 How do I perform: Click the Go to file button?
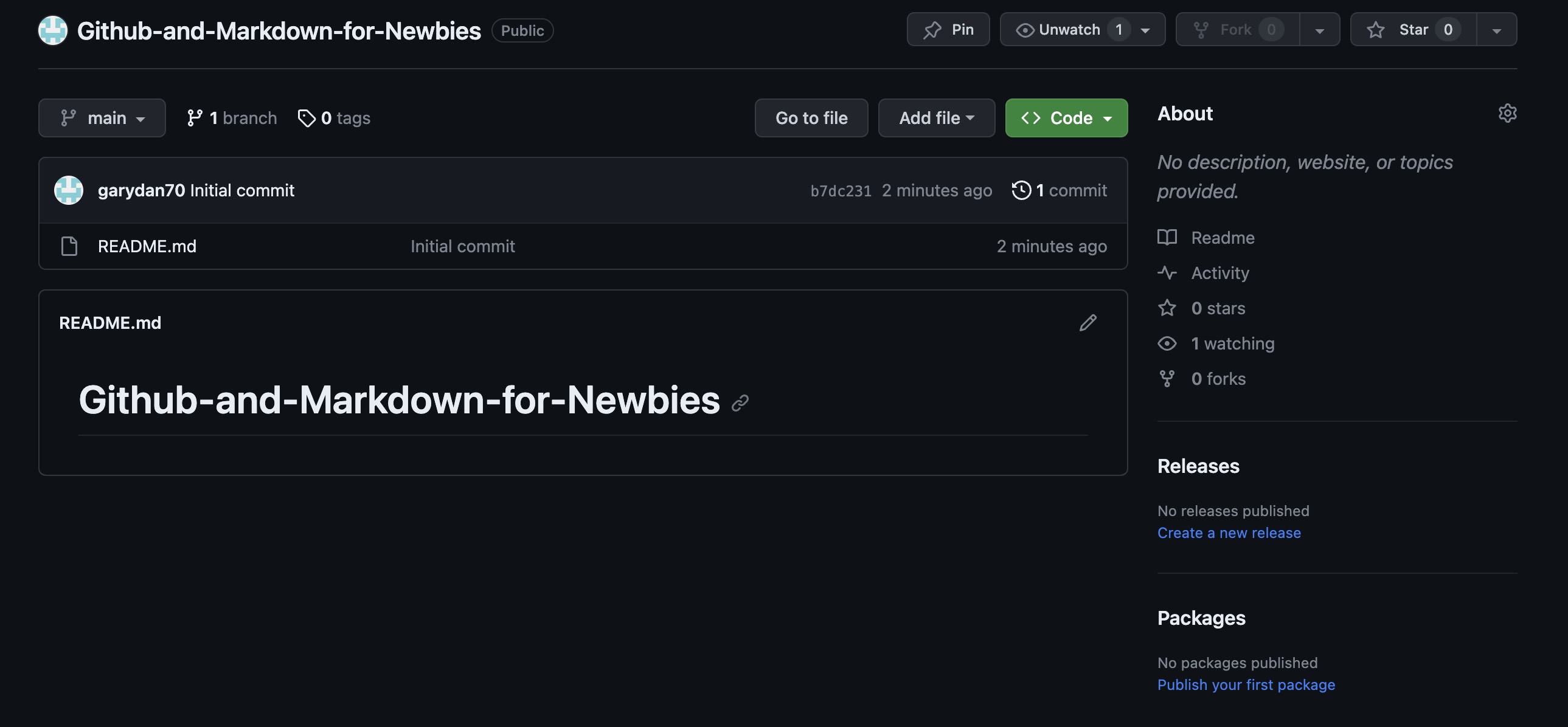[x=811, y=117]
